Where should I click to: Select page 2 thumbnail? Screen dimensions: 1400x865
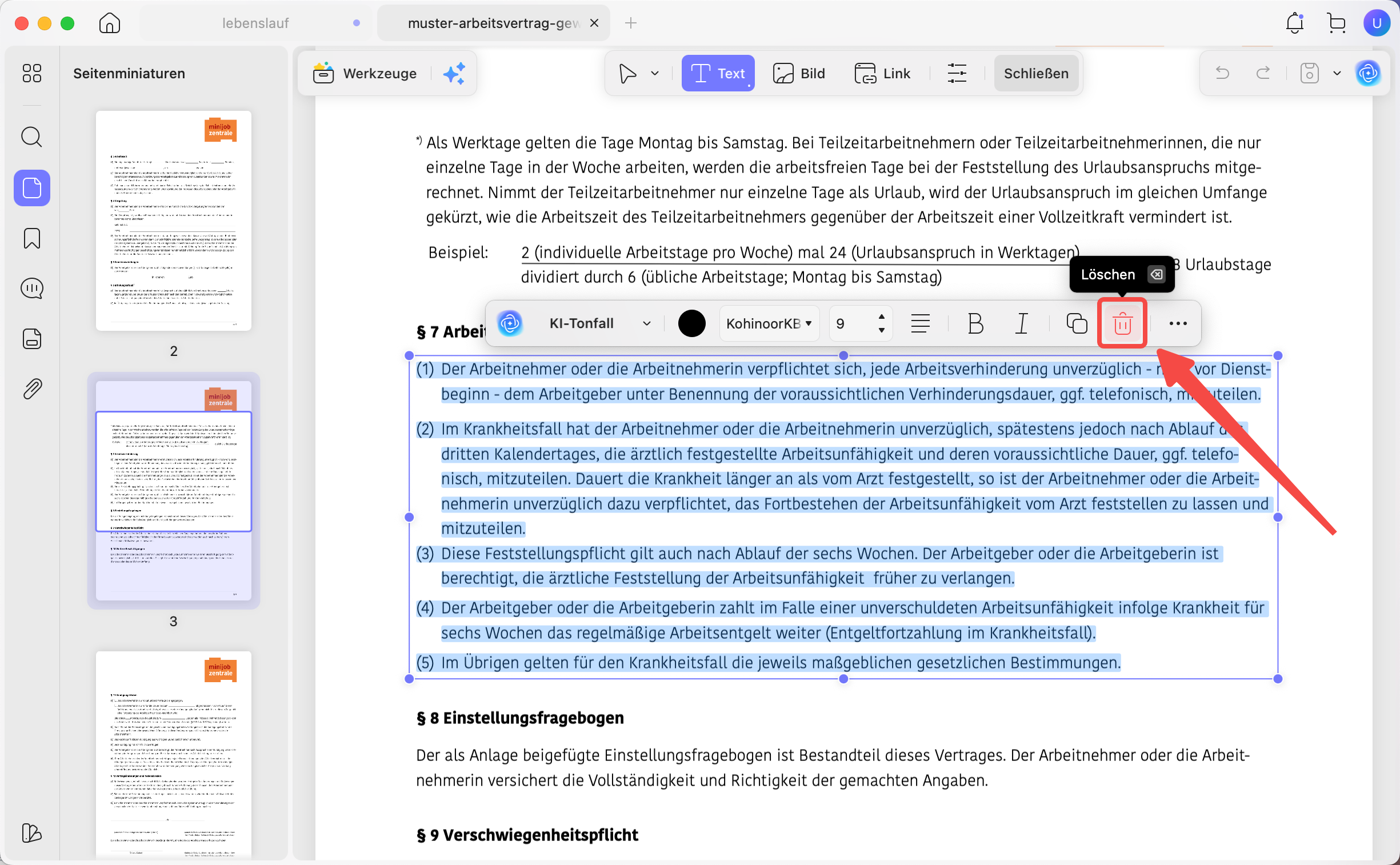click(173, 221)
